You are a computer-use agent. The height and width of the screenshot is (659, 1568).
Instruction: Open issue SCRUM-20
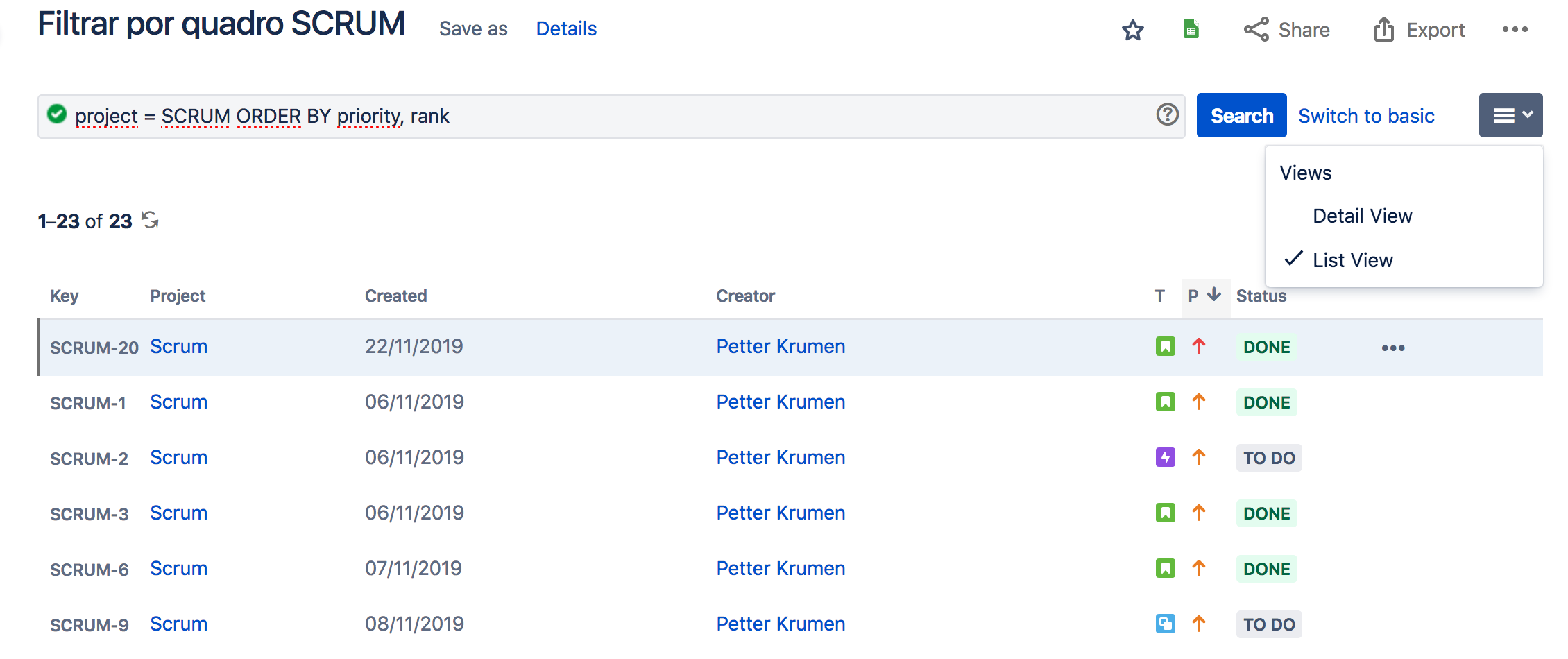pyautogui.click(x=94, y=348)
